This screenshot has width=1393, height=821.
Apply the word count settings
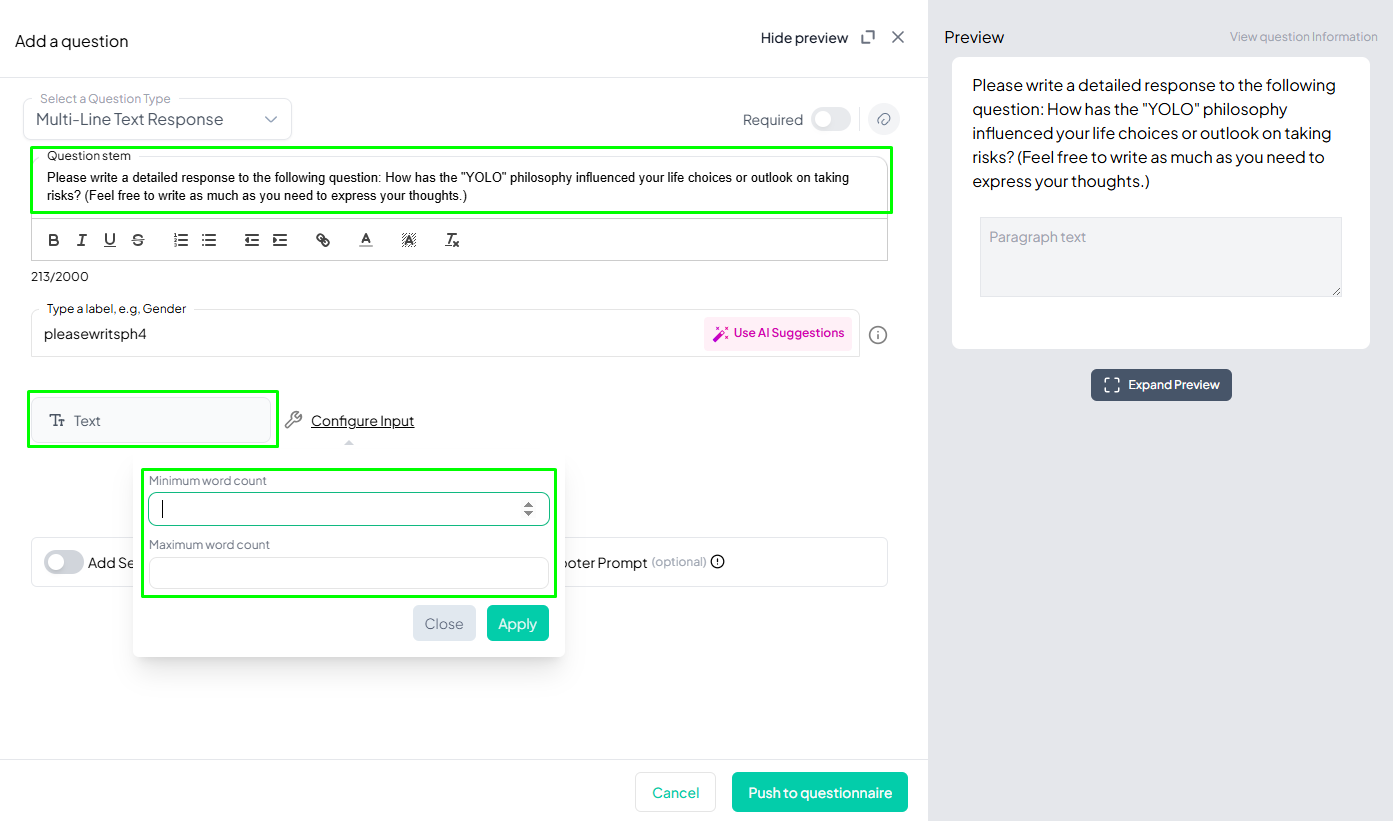tap(518, 623)
